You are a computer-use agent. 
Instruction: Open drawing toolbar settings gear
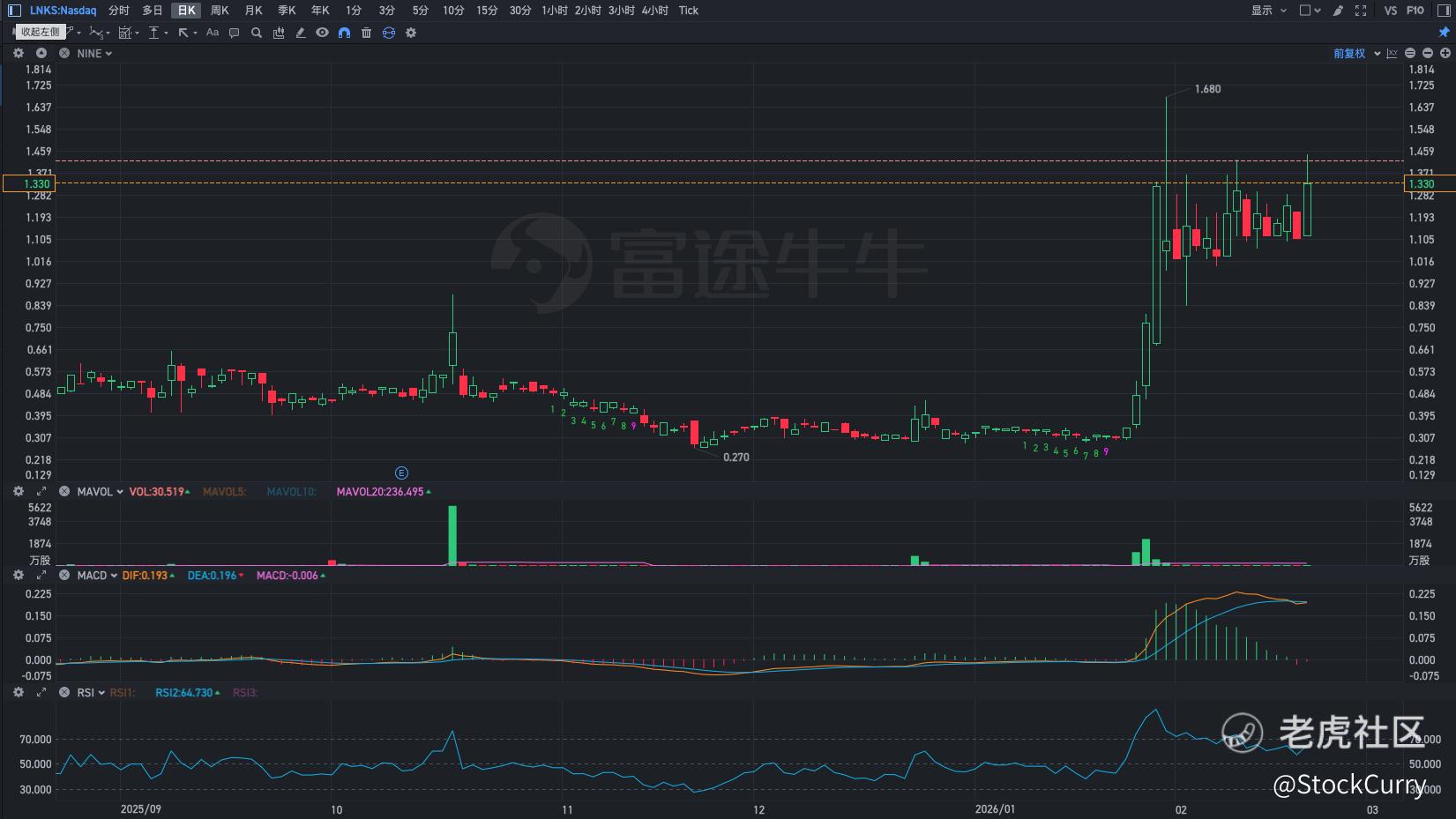coord(411,33)
